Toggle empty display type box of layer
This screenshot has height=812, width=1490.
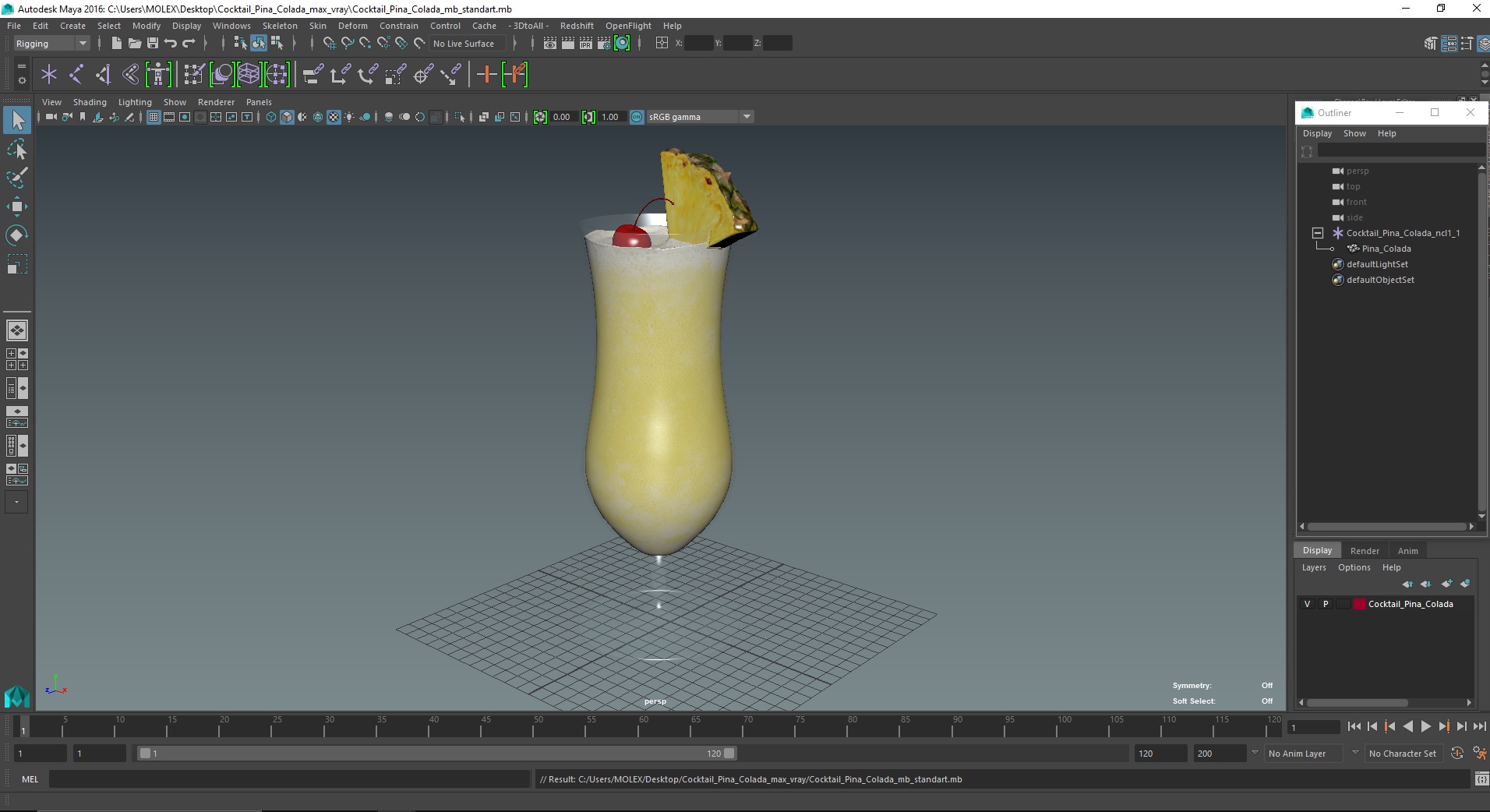(1343, 604)
